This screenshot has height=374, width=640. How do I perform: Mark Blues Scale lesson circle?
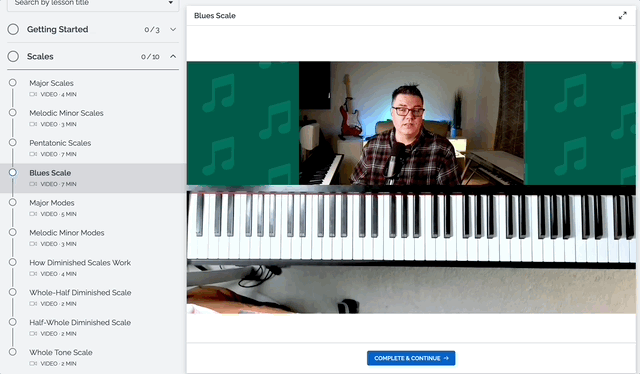(x=13, y=172)
